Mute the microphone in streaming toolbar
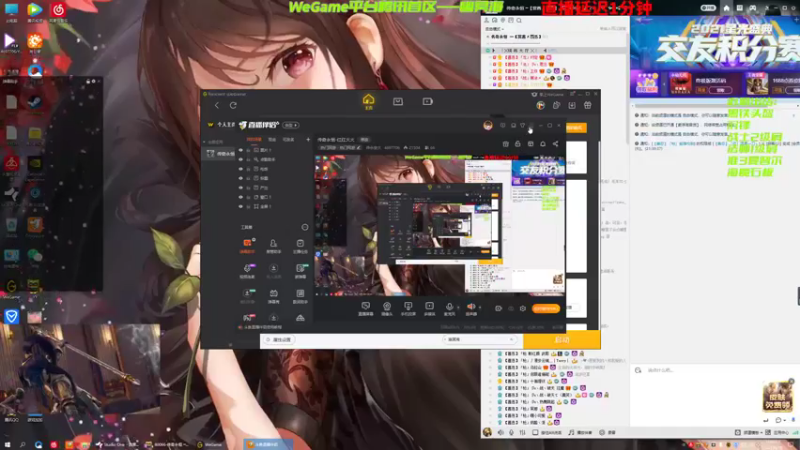The image size is (800, 450). coord(449,308)
